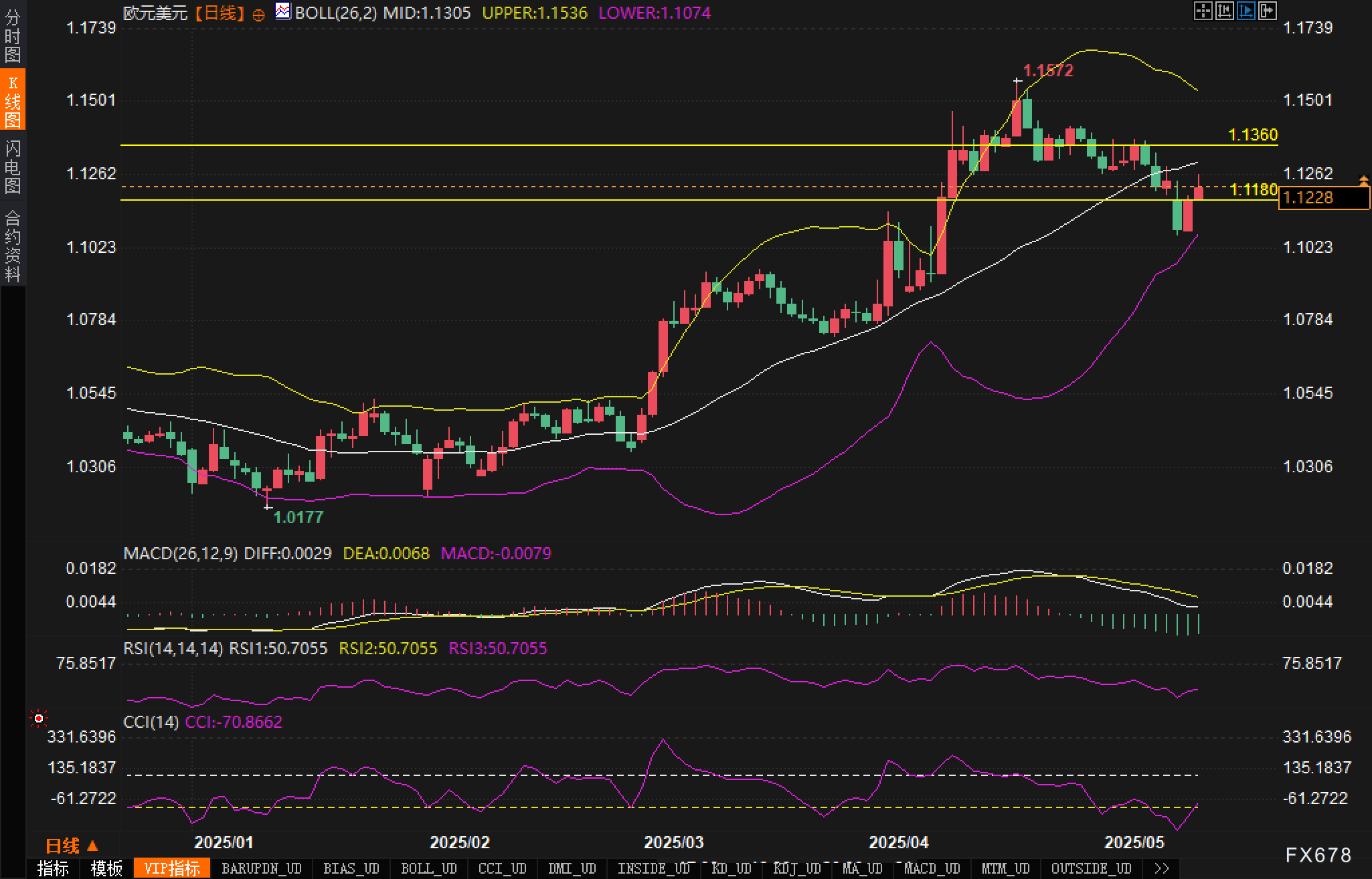1372x879 pixels.
Task: Expand more indicators with >> arrow
Action: (x=1162, y=868)
